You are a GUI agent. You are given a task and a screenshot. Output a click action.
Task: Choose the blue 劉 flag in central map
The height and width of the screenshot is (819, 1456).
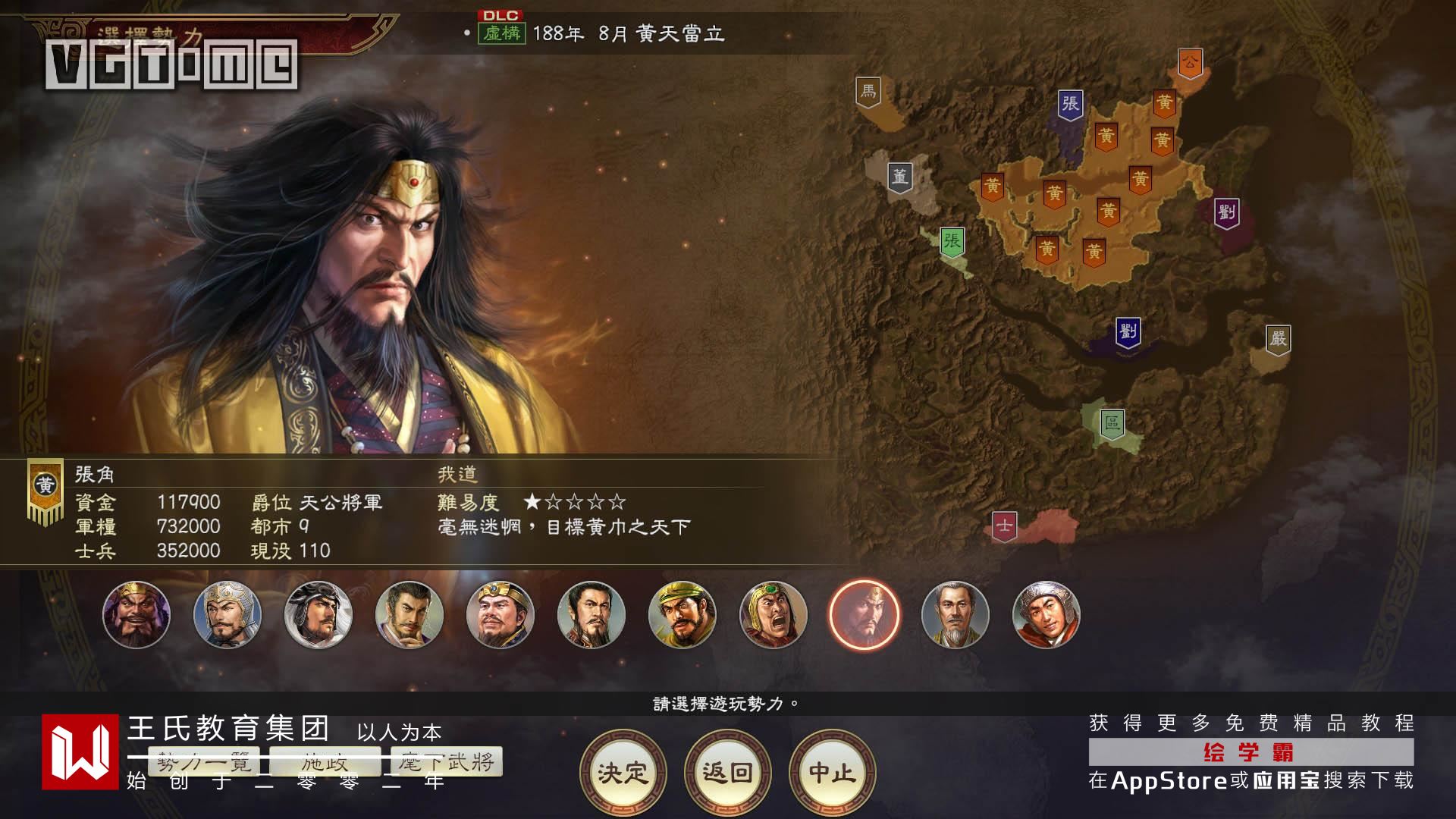[x=1128, y=332]
